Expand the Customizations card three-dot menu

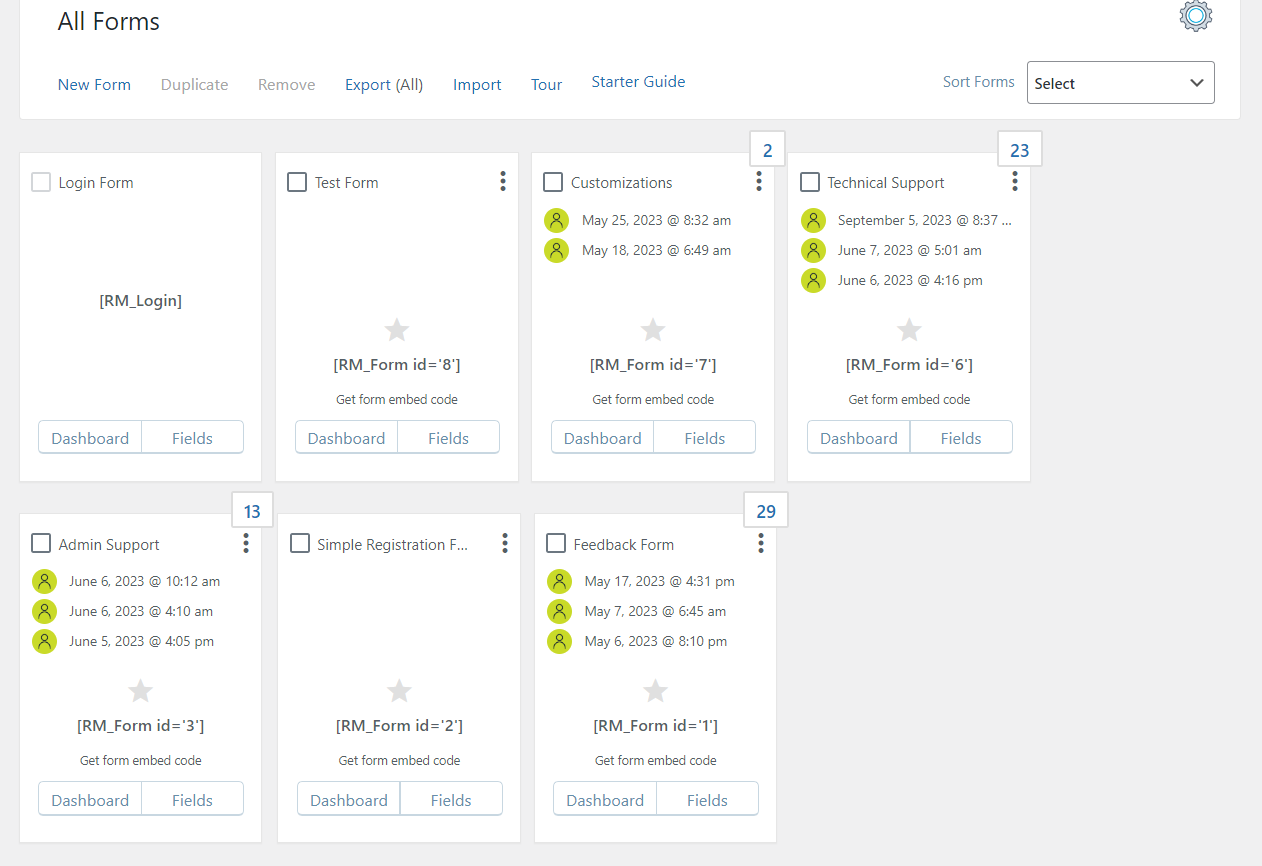(x=759, y=181)
